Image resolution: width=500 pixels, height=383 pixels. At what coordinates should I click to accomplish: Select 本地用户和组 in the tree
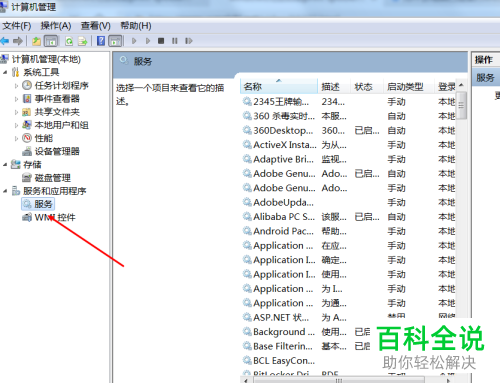[61, 125]
